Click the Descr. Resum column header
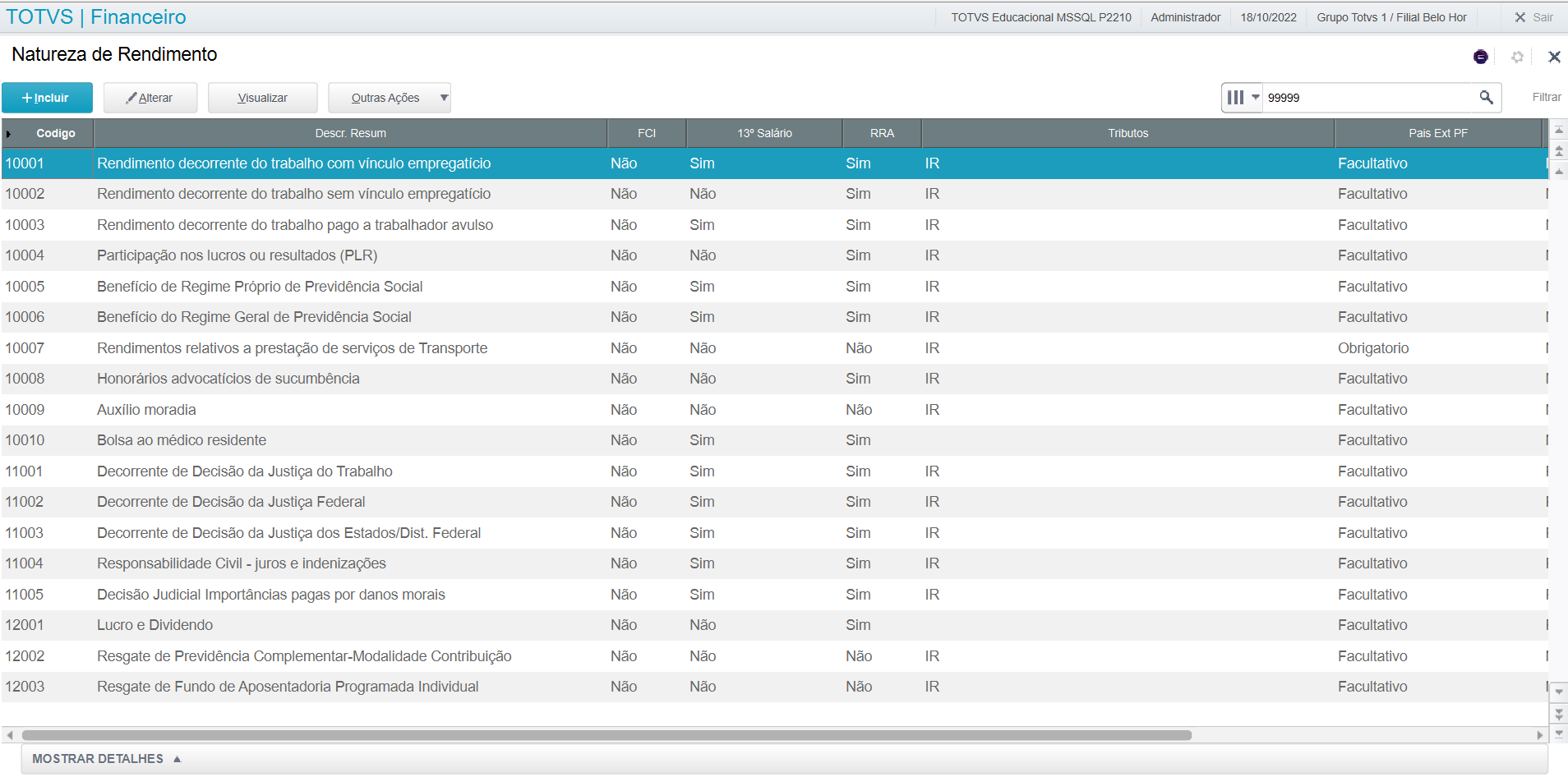Screen dimensions: 1568x777 (350, 133)
